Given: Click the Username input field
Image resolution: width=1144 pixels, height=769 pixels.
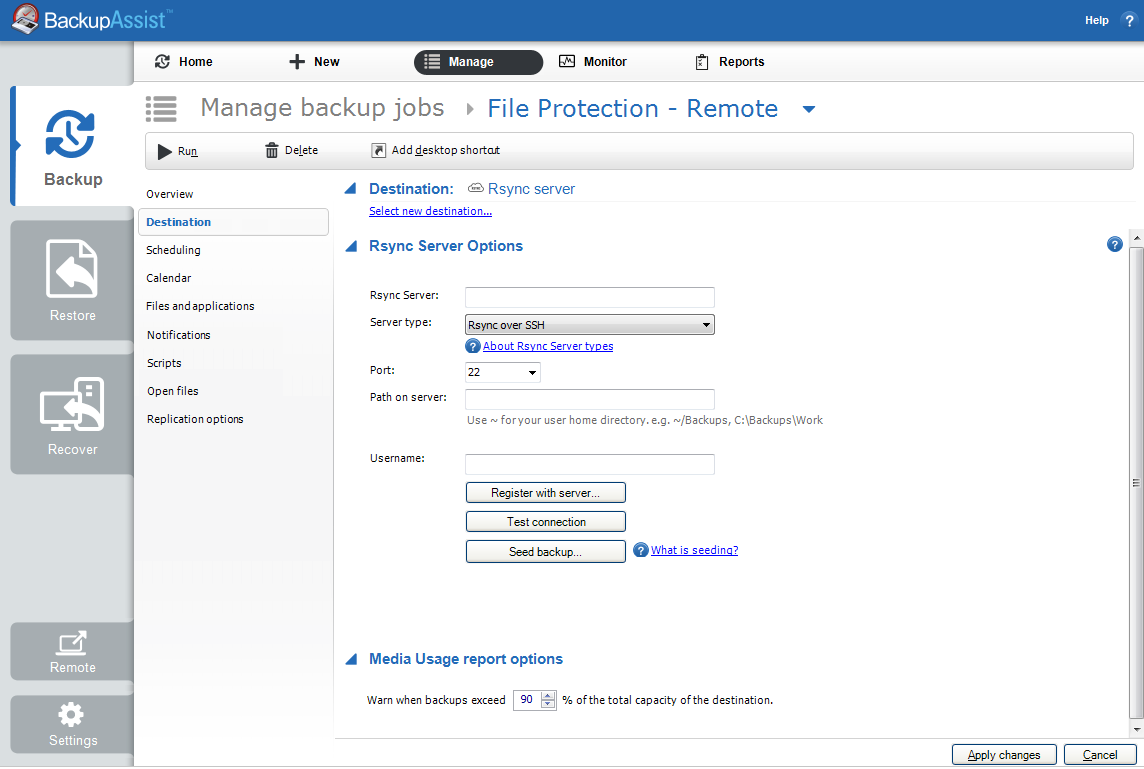Looking at the screenshot, I should [590, 464].
